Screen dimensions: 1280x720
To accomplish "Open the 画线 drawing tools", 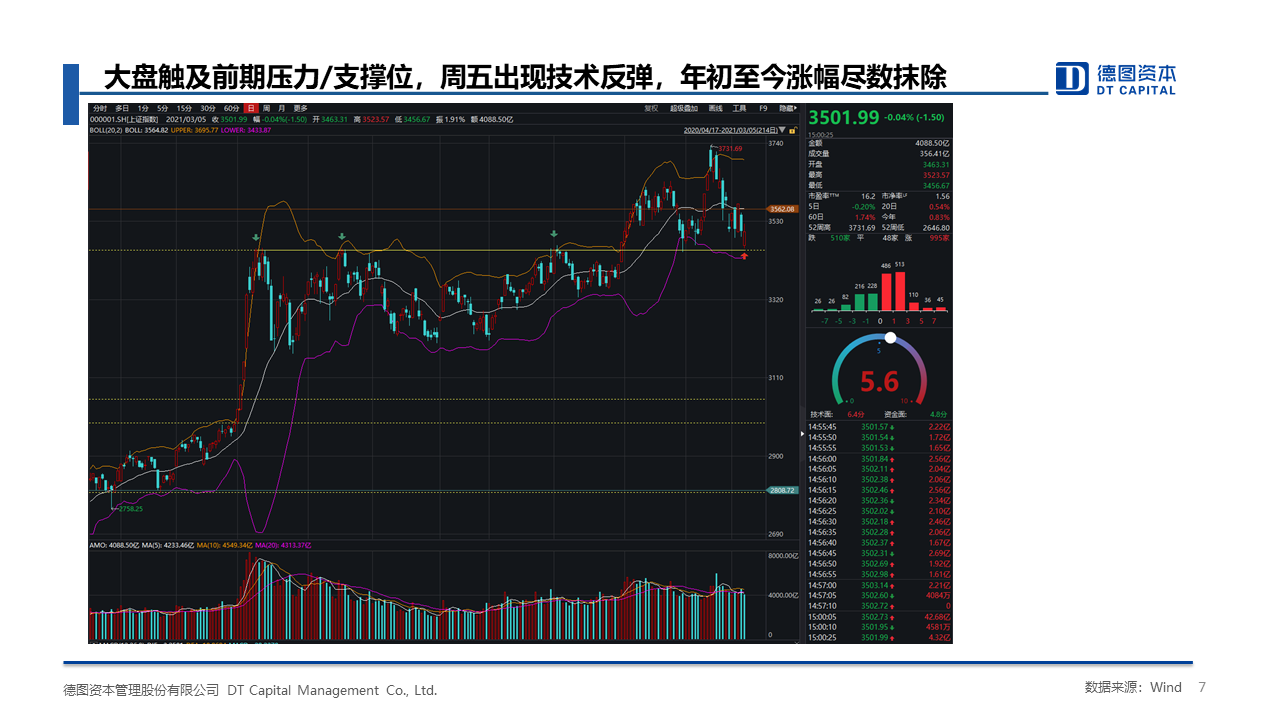I will click(715, 108).
